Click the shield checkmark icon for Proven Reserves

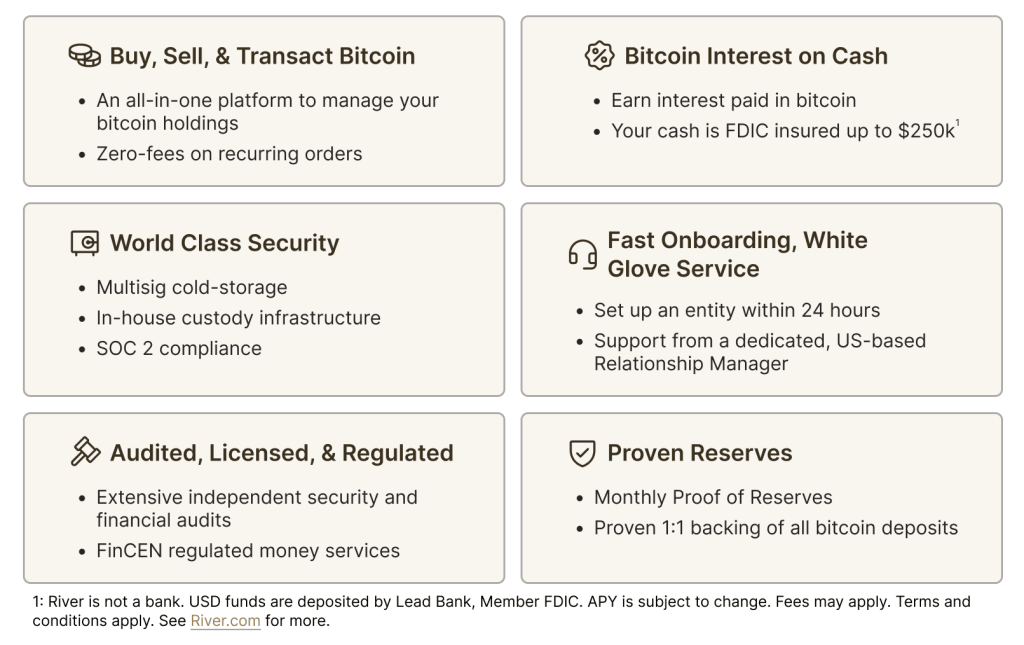pyautogui.click(x=582, y=453)
